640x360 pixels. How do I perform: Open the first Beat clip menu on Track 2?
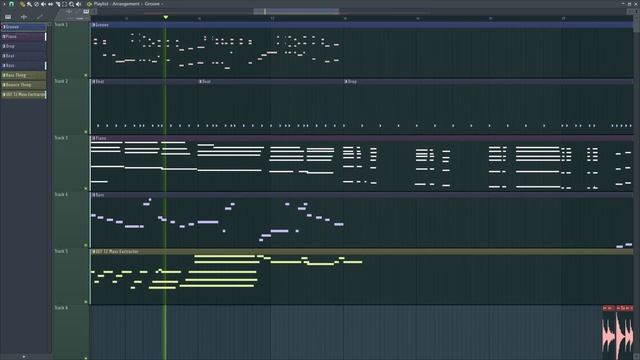(x=93, y=82)
